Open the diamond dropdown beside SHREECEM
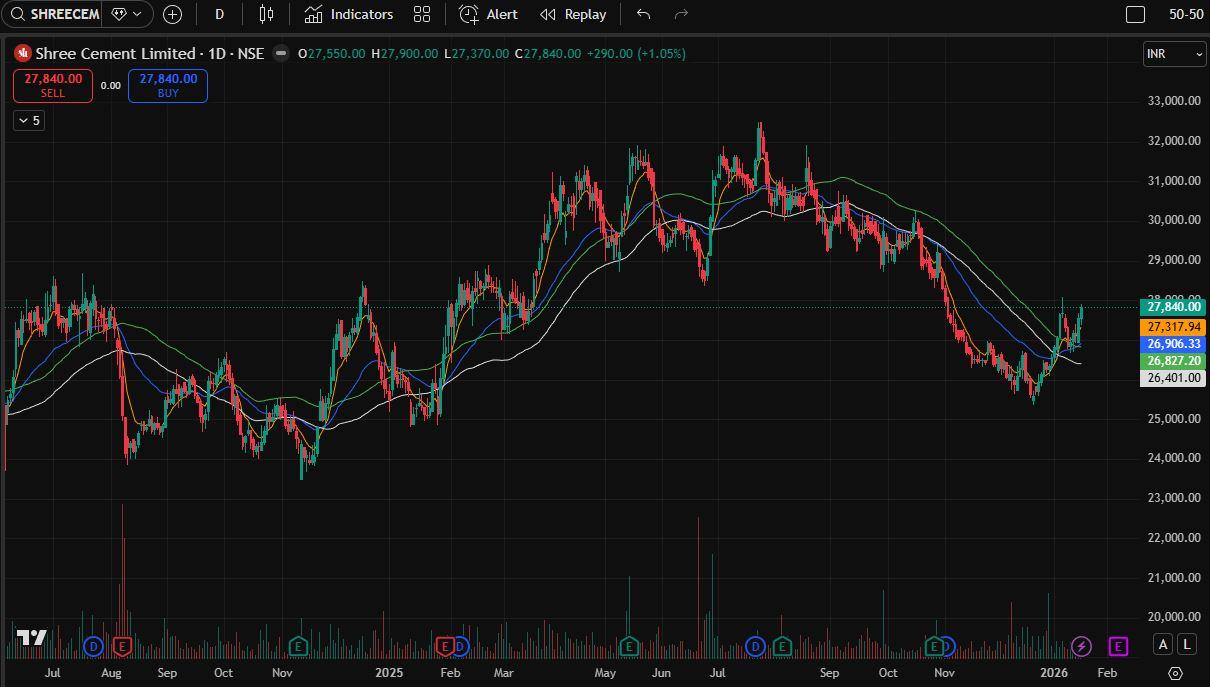 pos(127,14)
